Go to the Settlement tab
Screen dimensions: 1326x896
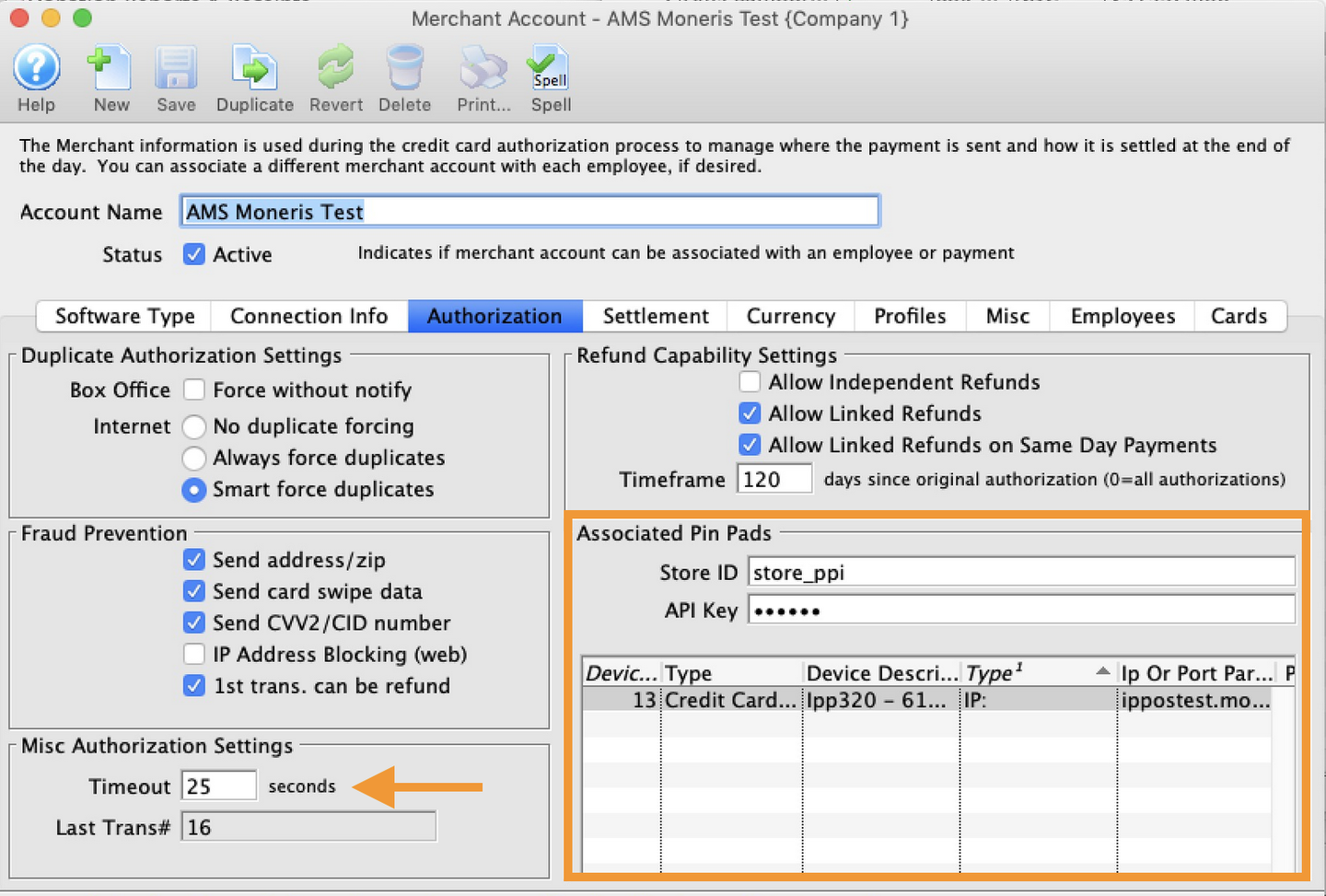[x=656, y=316]
